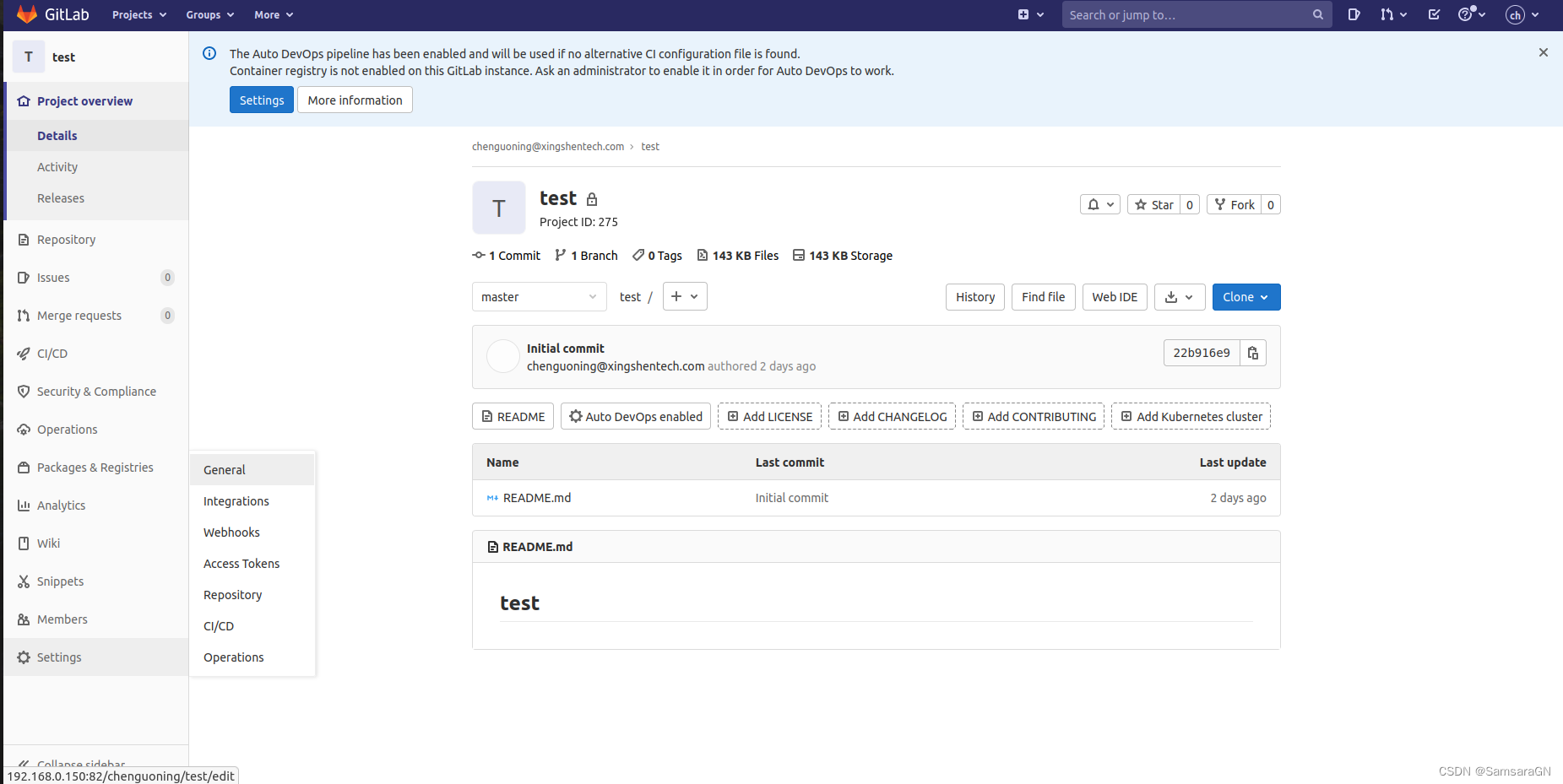Open Operations sidebar item
The height and width of the screenshot is (784, 1563).
click(x=95, y=430)
